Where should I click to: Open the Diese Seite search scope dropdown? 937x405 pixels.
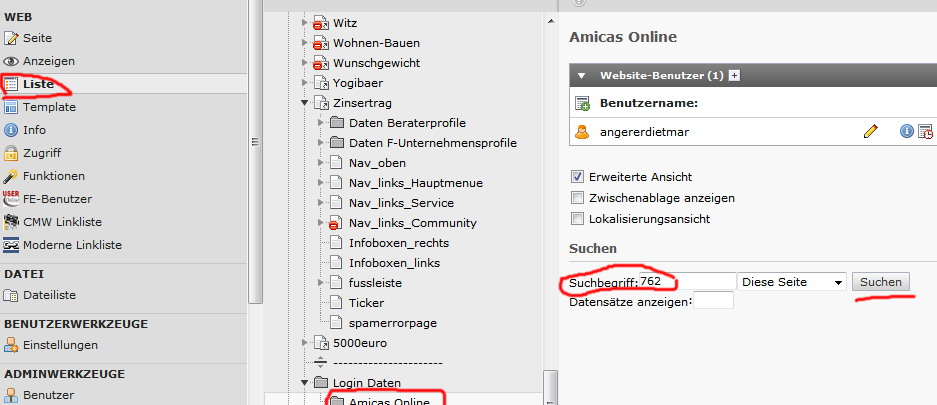[792, 282]
